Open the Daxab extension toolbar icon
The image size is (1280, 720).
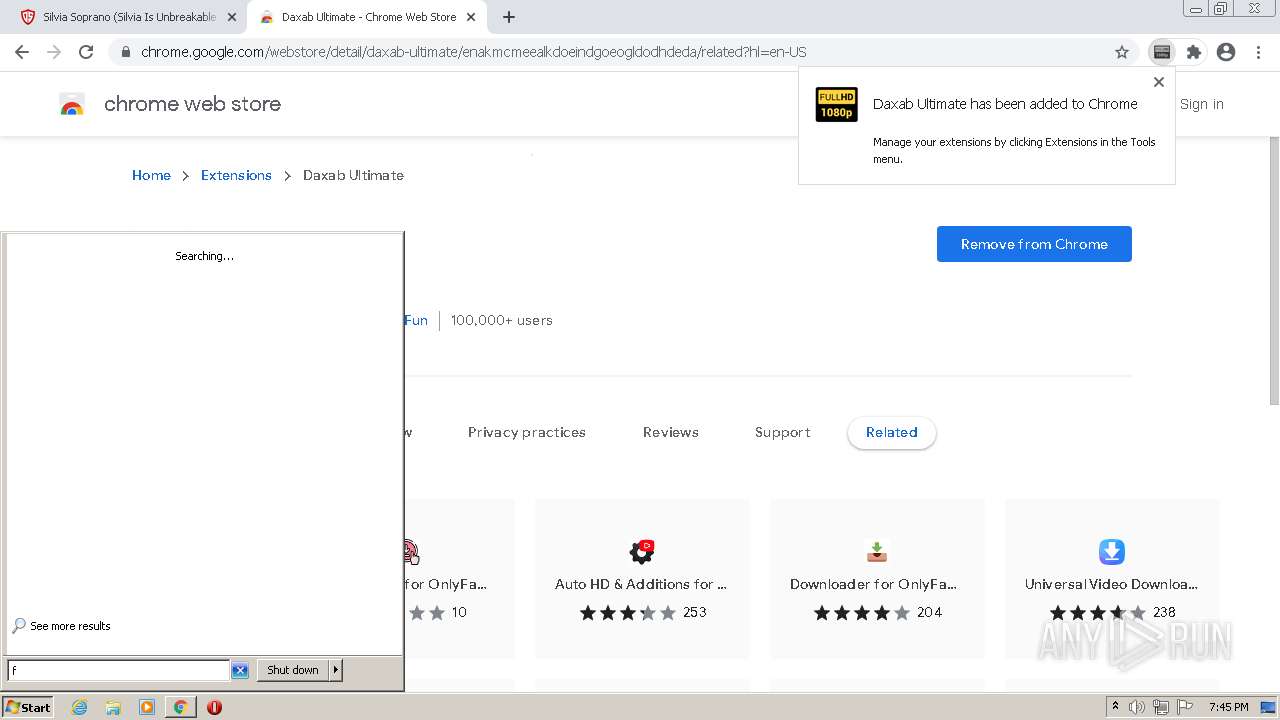pos(1161,52)
